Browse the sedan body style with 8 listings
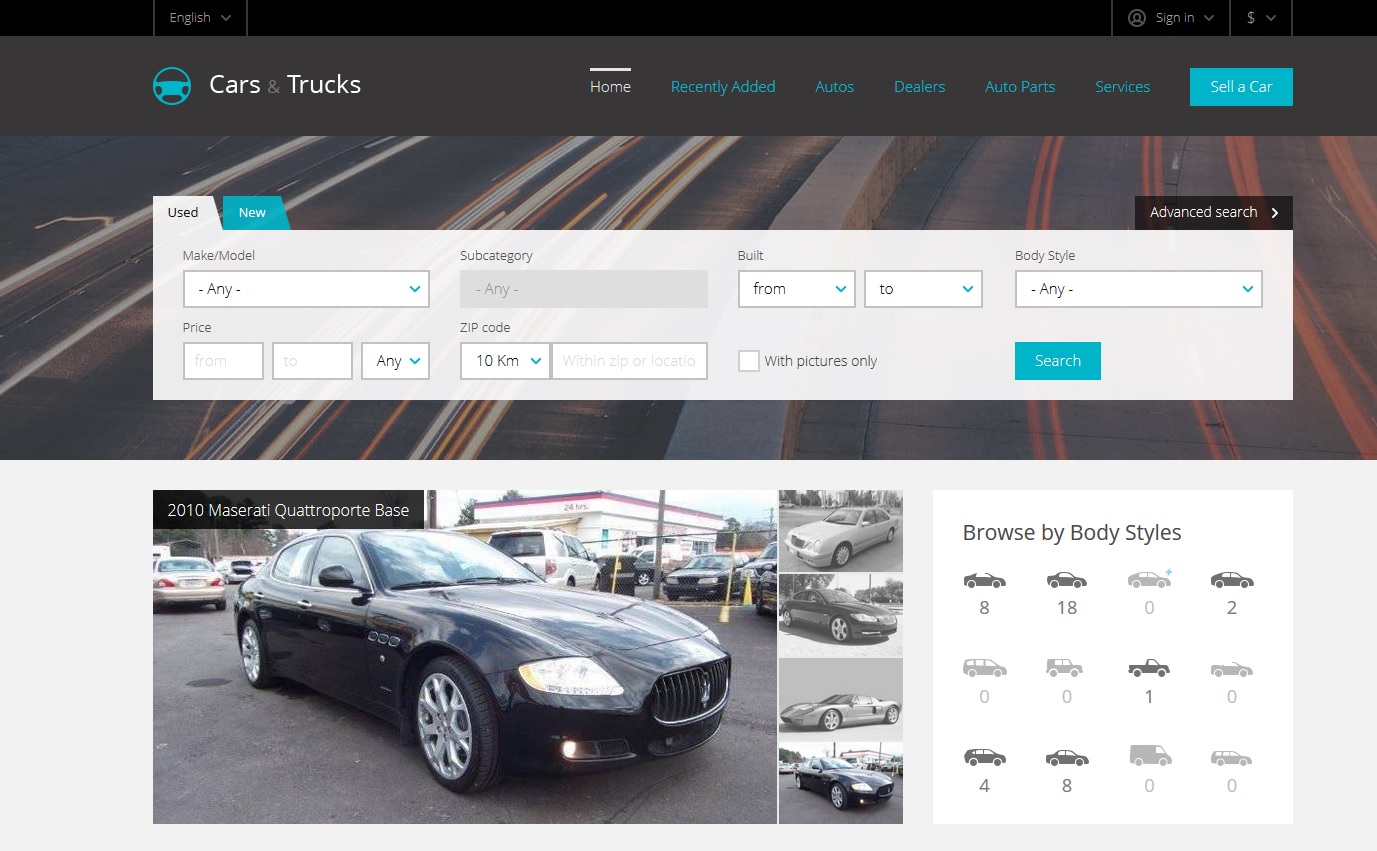Image resolution: width=1377 pixels, height=851 pixels. click(1067, 758)
